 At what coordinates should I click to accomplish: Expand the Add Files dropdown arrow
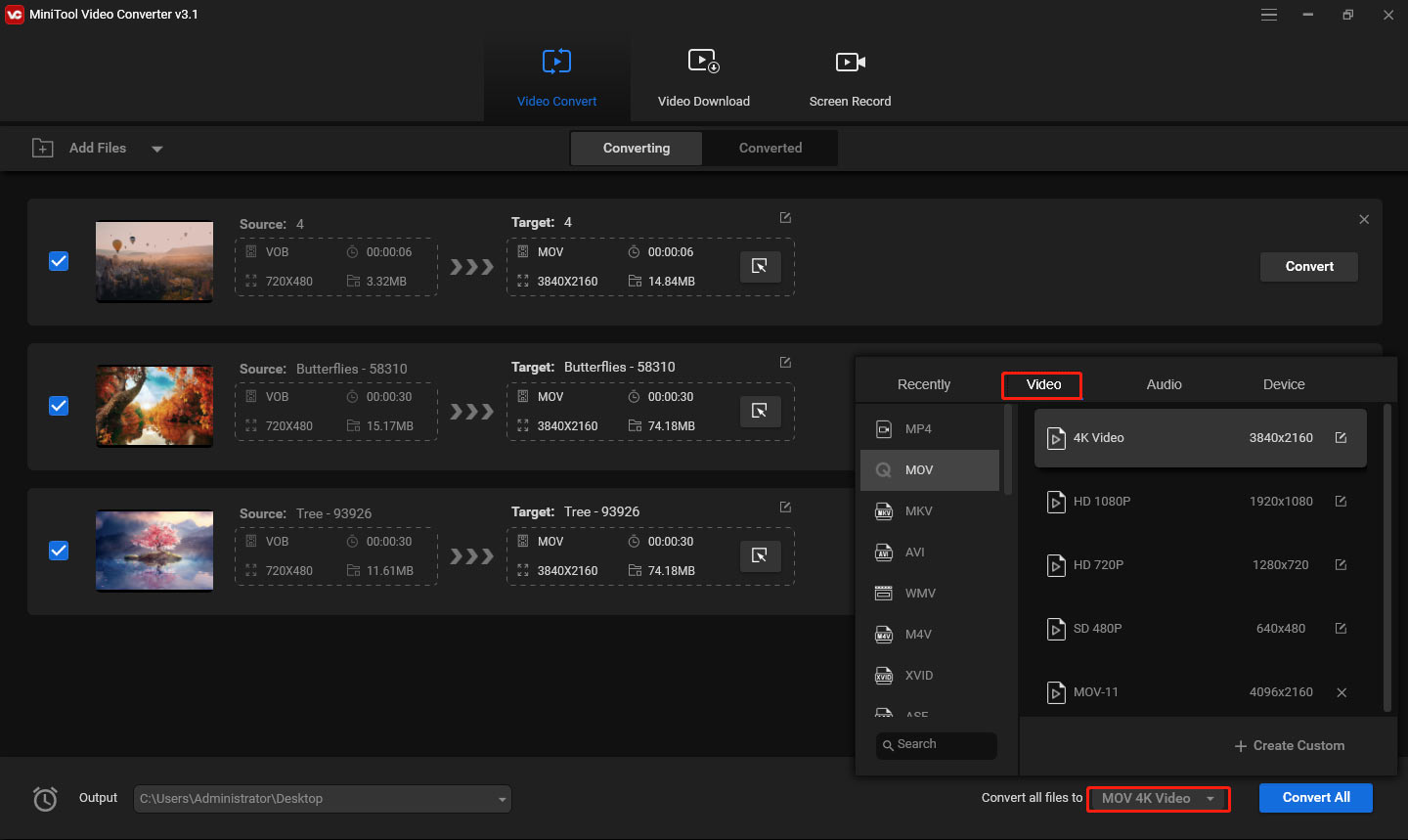[x=157, y=149]
